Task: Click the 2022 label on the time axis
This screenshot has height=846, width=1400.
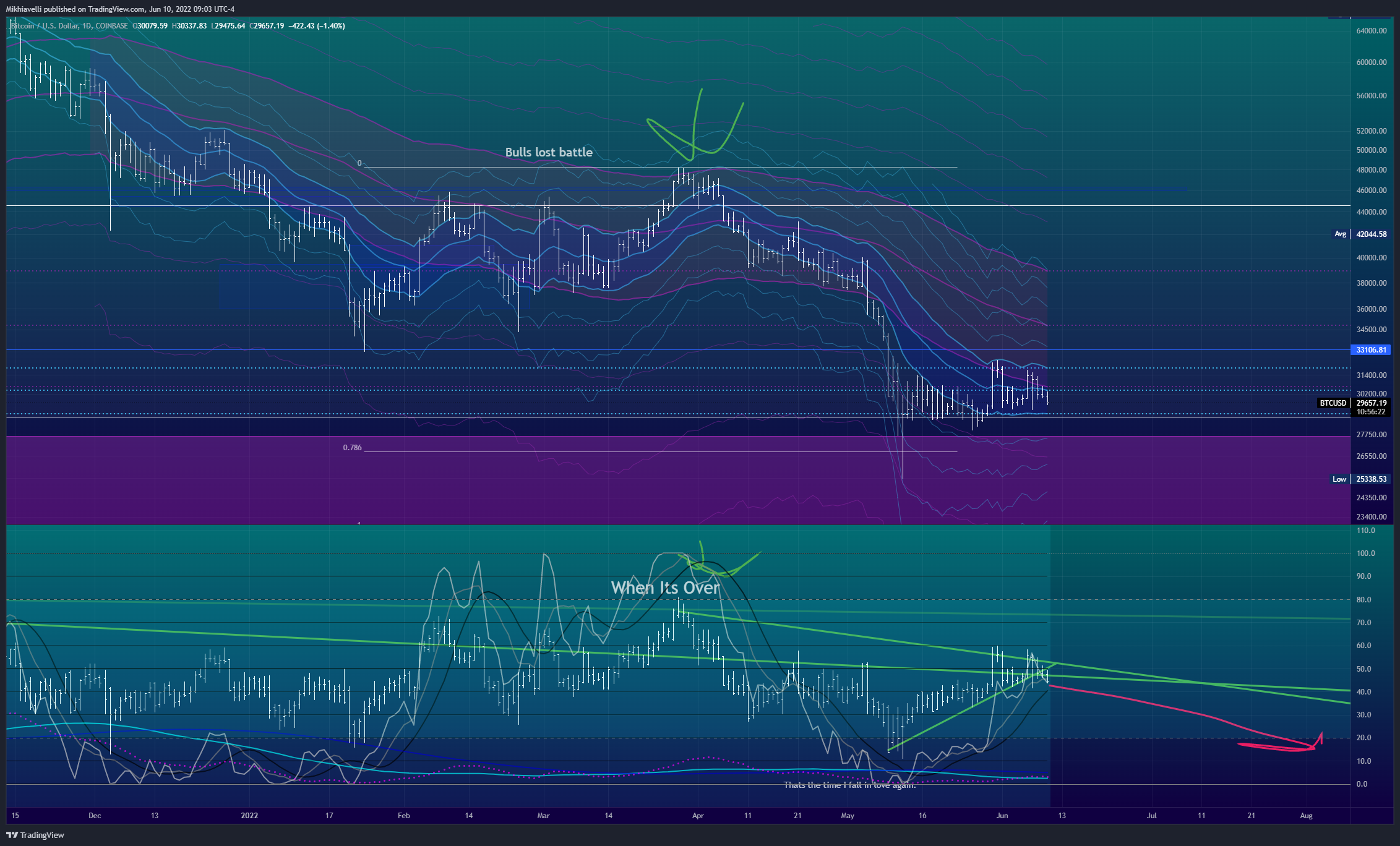Action: pos(249,816)
